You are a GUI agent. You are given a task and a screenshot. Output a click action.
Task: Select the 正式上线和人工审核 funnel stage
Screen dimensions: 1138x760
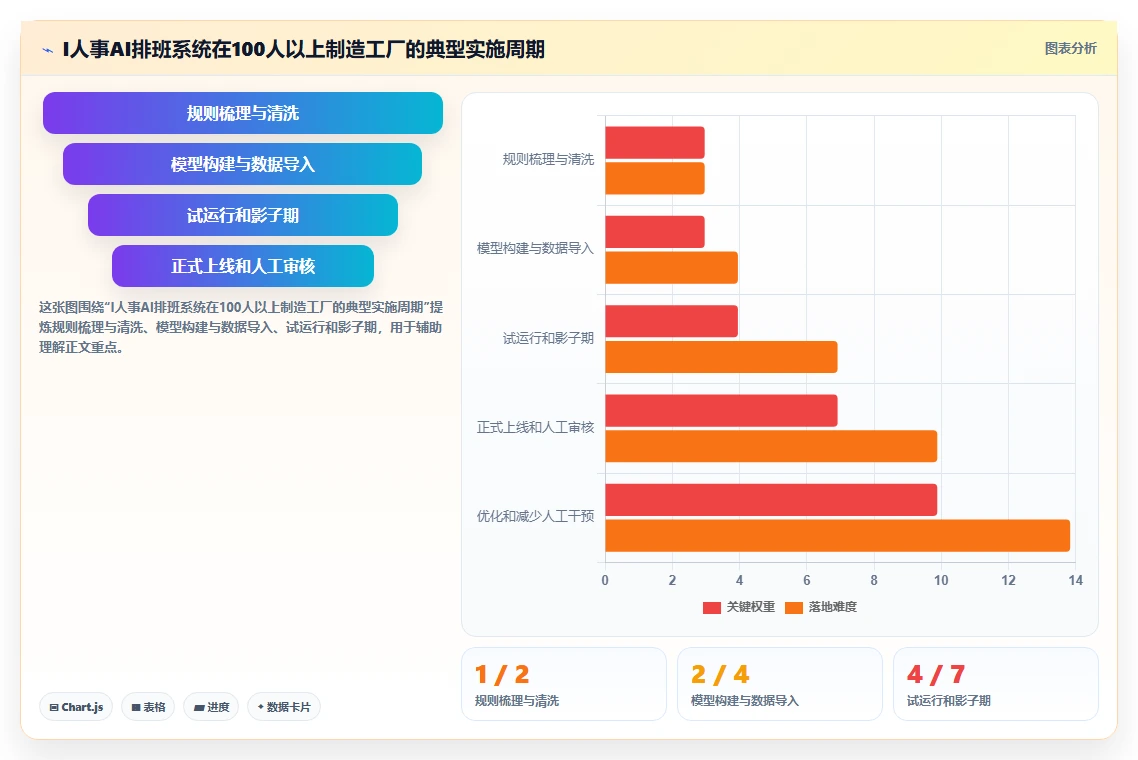[x=242, y=266]
